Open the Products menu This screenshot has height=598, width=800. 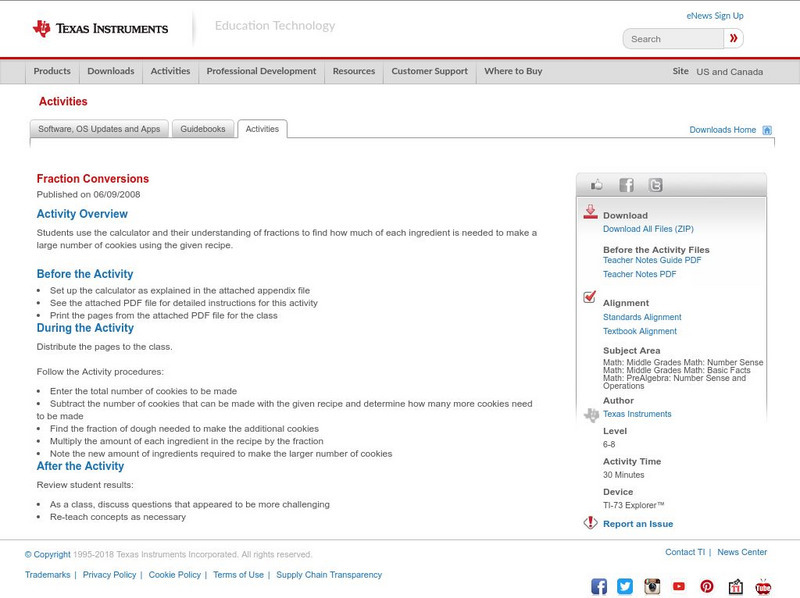[51, 71]
